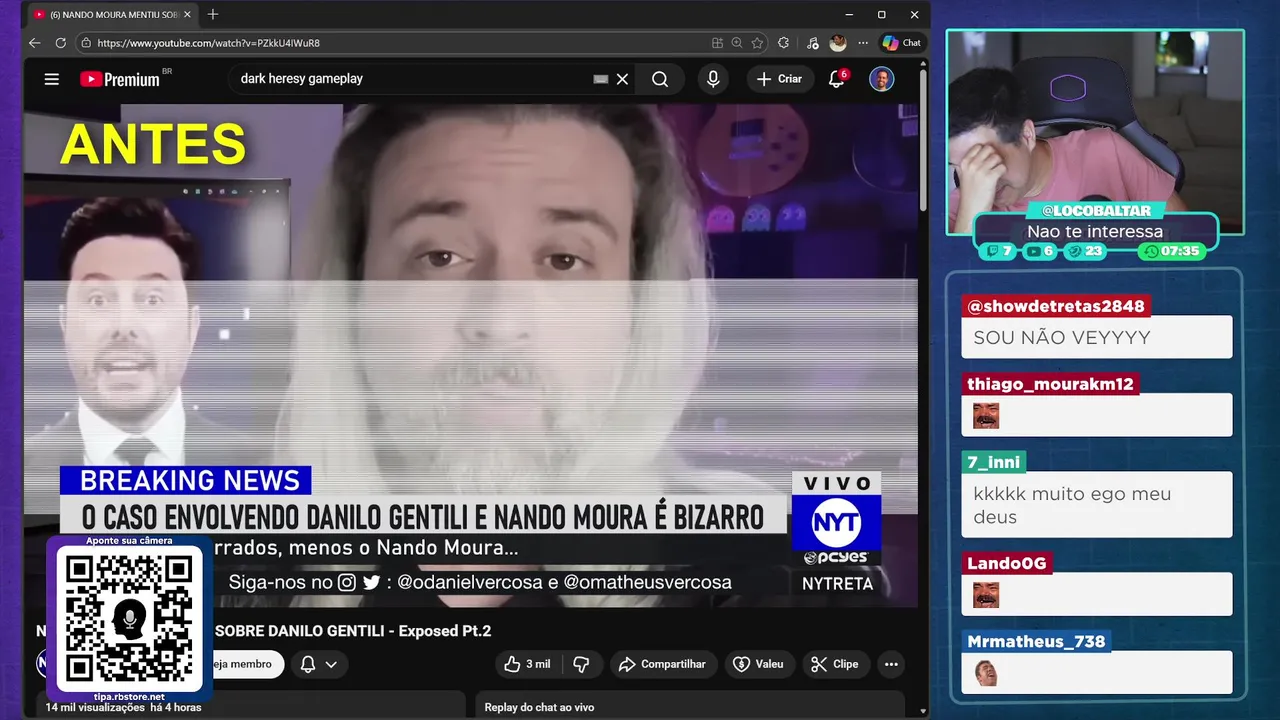Screen dimensions: 1280x720
Task: Open the media control music icon in toolbar
Action: coord(812,43)
